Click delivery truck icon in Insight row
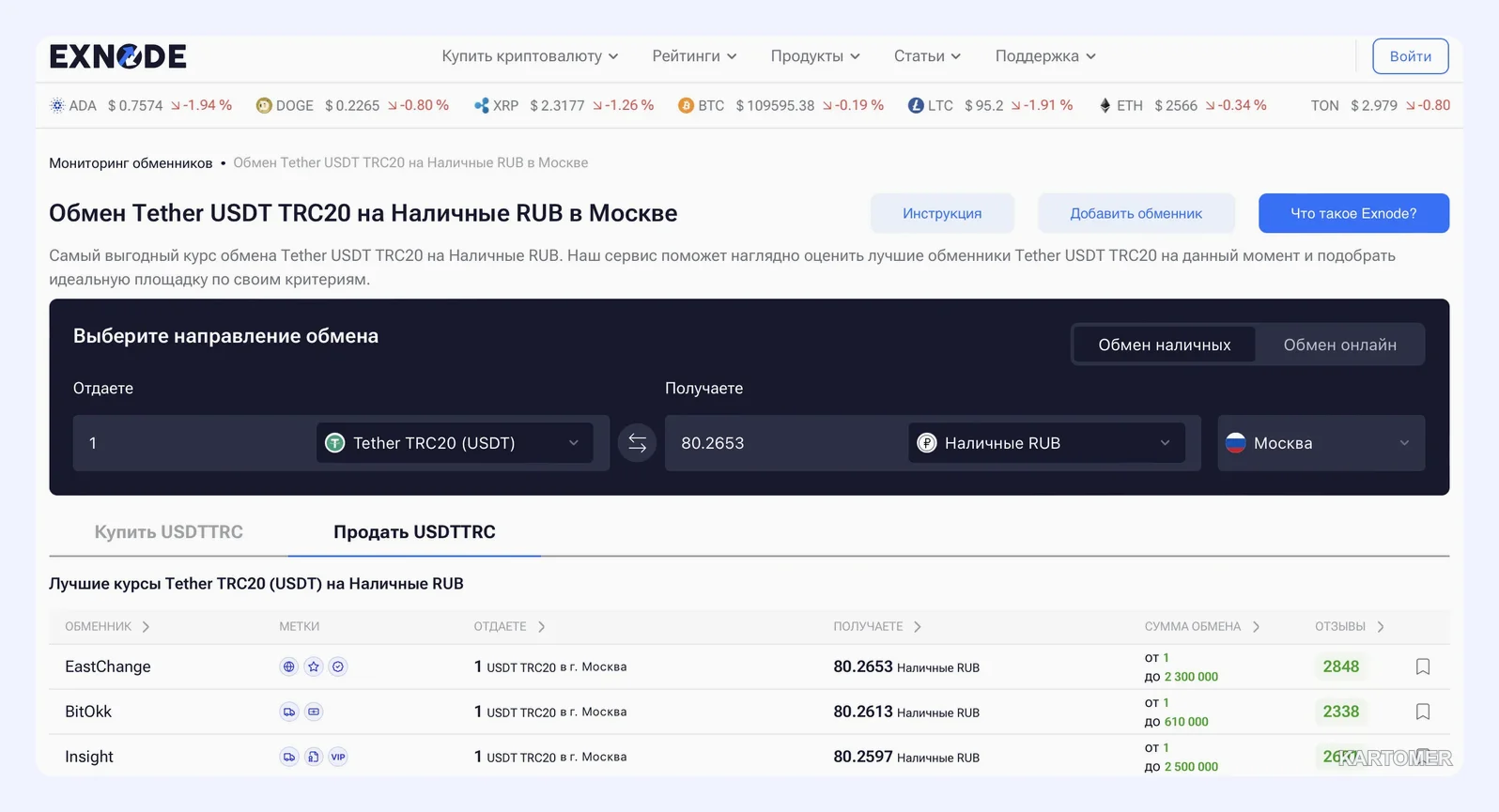 pos(289,757)
